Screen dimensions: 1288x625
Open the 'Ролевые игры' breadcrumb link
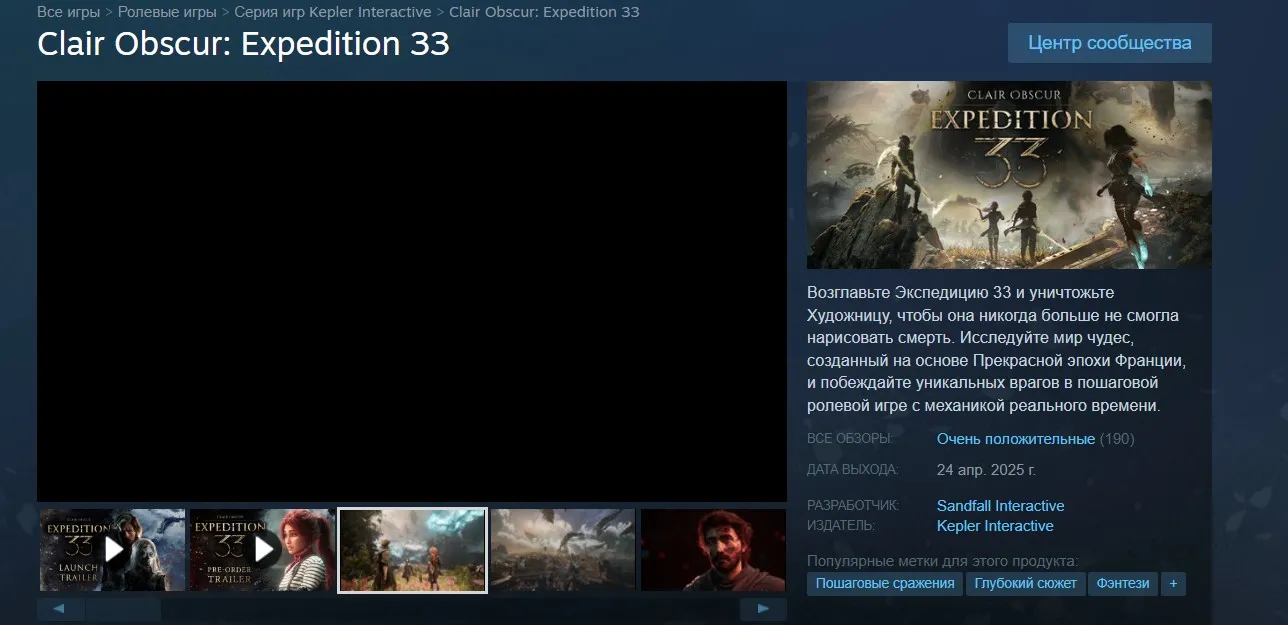tap(167, 12)
